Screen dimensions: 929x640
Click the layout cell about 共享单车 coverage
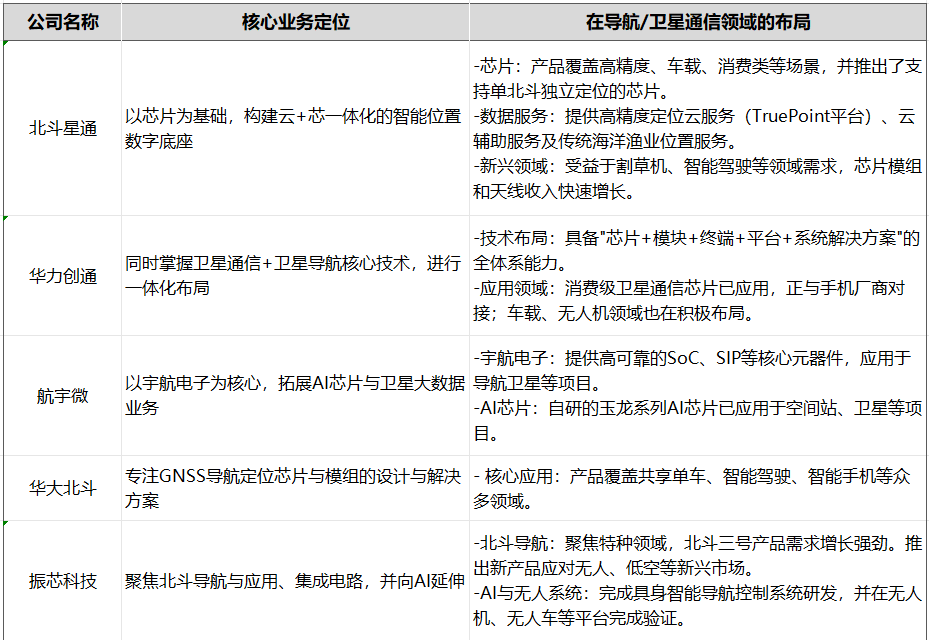(x=697, y=488)
